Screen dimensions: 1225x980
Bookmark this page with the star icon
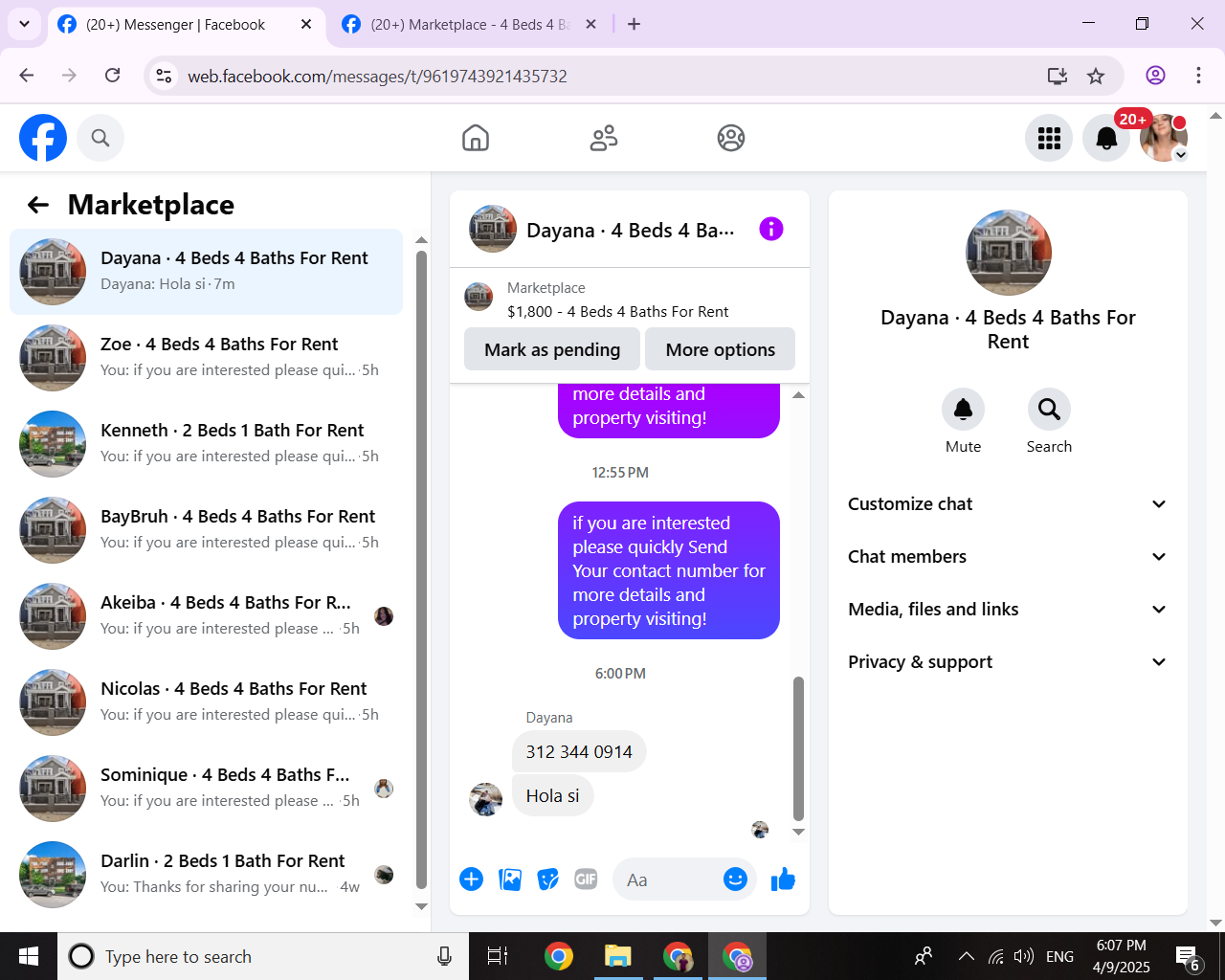coord(1096,76)
